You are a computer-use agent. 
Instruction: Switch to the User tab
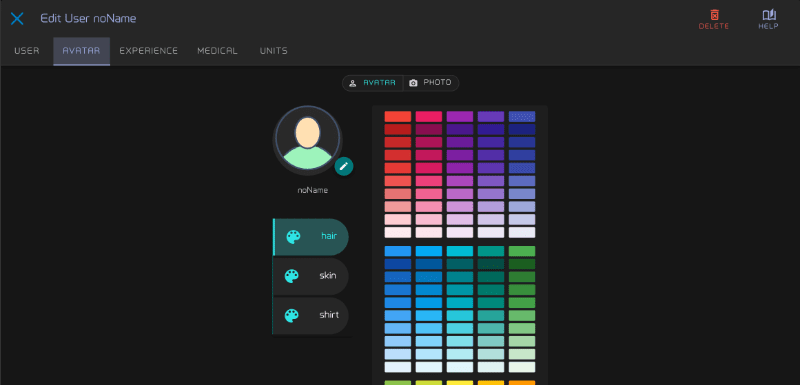tap(27, 51)
